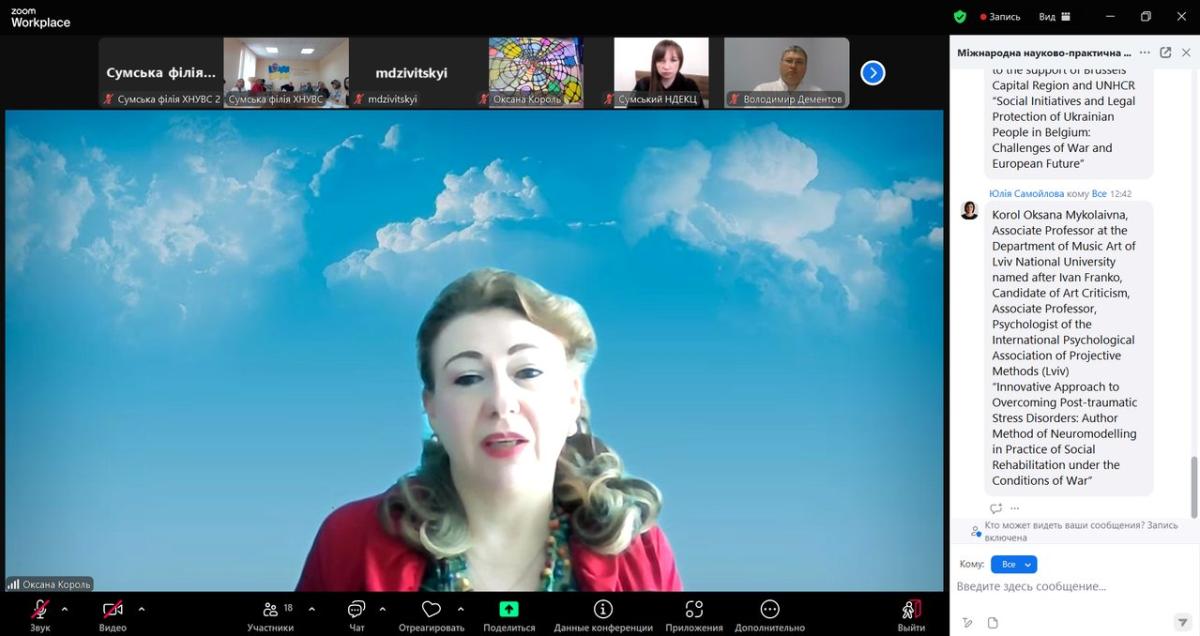Open Отреагировать reactions heart icon
The width and height of the screenshot is (1200, 636).
point(431,614)
